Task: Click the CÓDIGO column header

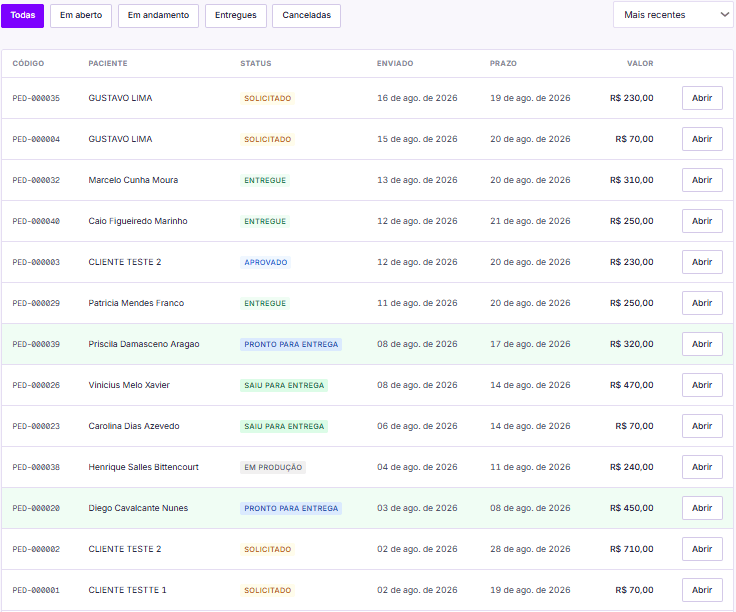Action: [x=28, y=63]
